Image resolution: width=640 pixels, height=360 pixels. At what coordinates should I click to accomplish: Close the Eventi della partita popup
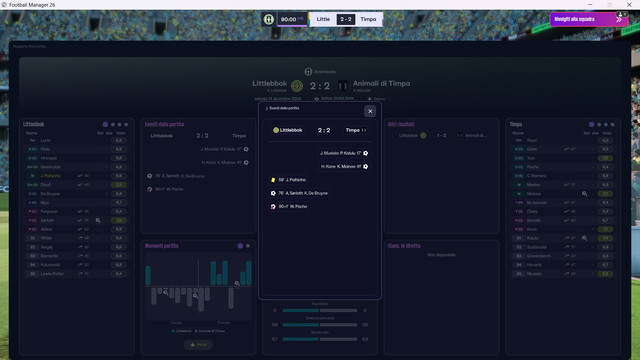pos(370,111)
